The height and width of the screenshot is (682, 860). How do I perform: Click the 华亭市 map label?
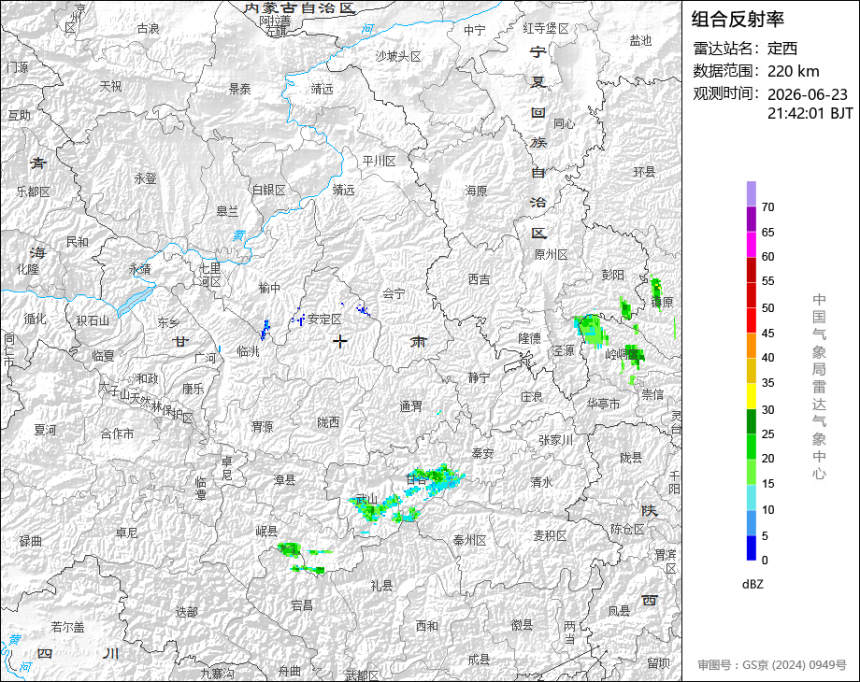(603, 404)
